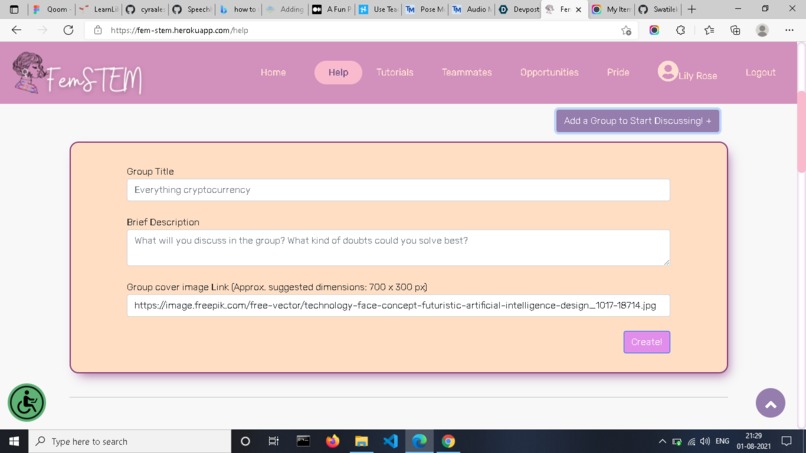
Task: Focus the Group Title input field
Action: pyautogui.click(x=398, y=190)
